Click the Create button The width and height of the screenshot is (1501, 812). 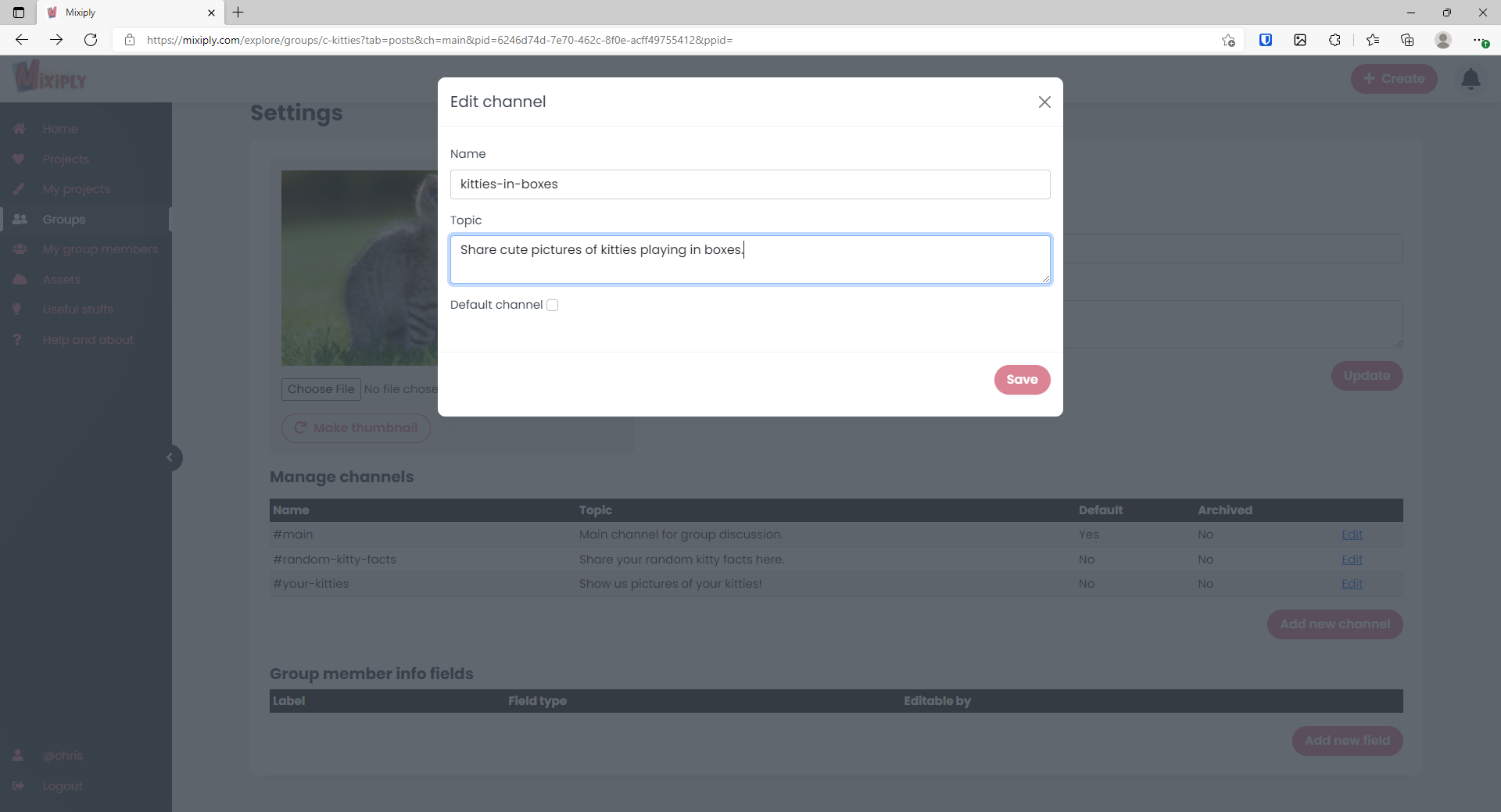(1394, 79)
